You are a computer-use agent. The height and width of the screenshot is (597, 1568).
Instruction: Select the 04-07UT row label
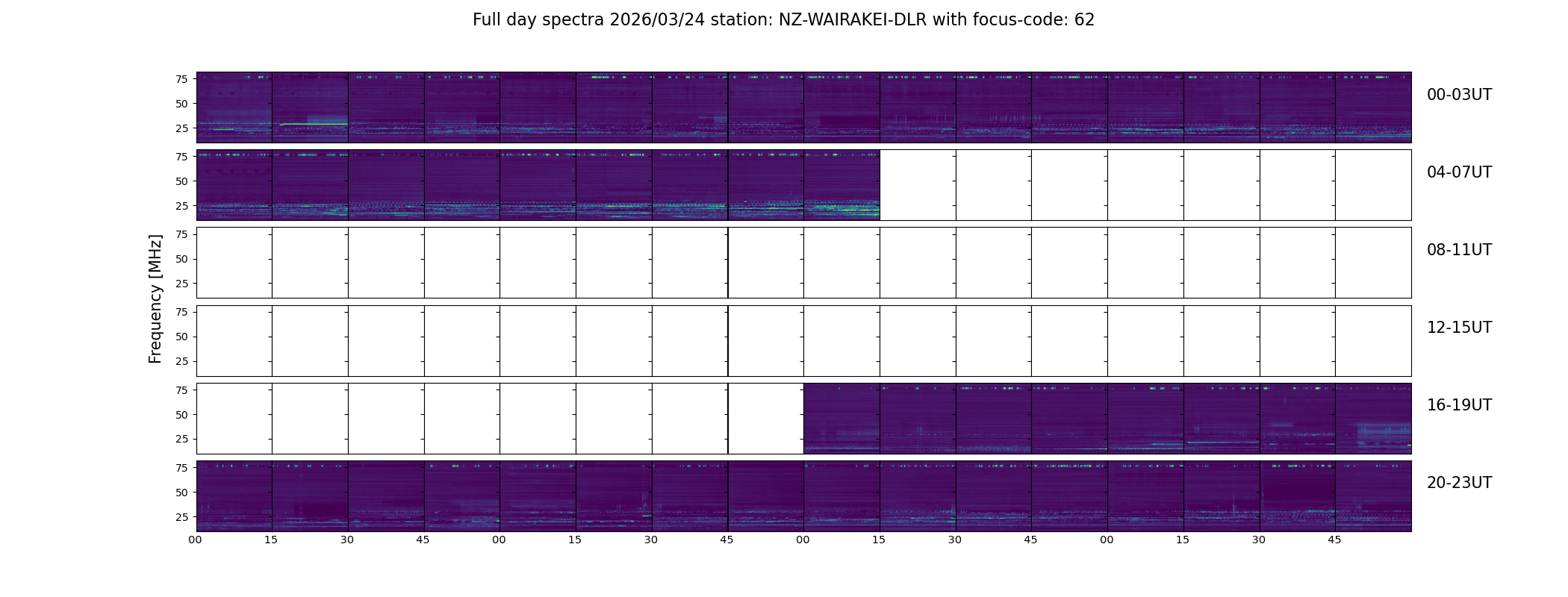[x=1459, y=172]
